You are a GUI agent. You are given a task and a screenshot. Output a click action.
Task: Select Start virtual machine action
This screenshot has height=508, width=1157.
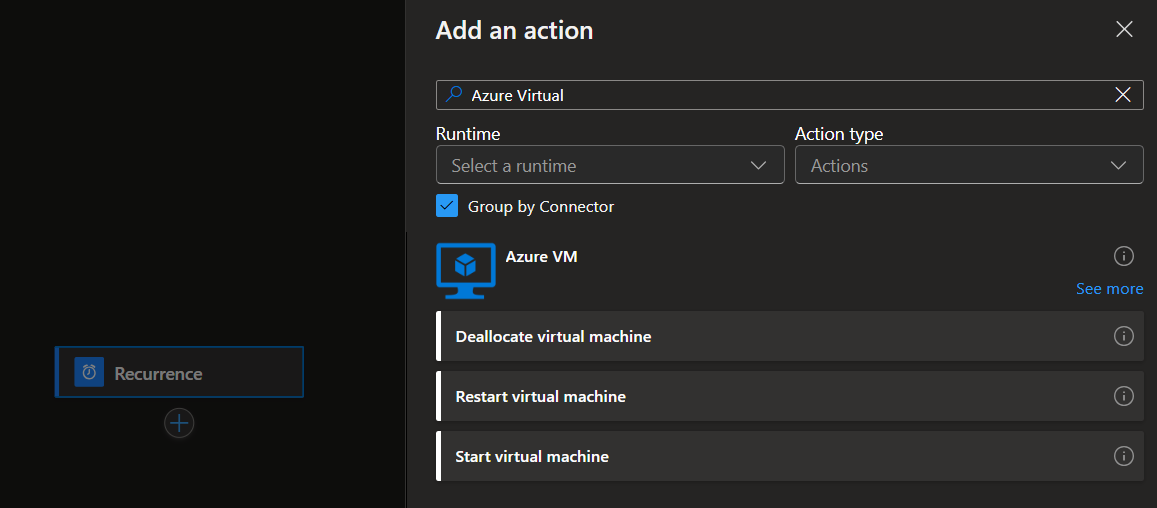[x=790, y=456]
